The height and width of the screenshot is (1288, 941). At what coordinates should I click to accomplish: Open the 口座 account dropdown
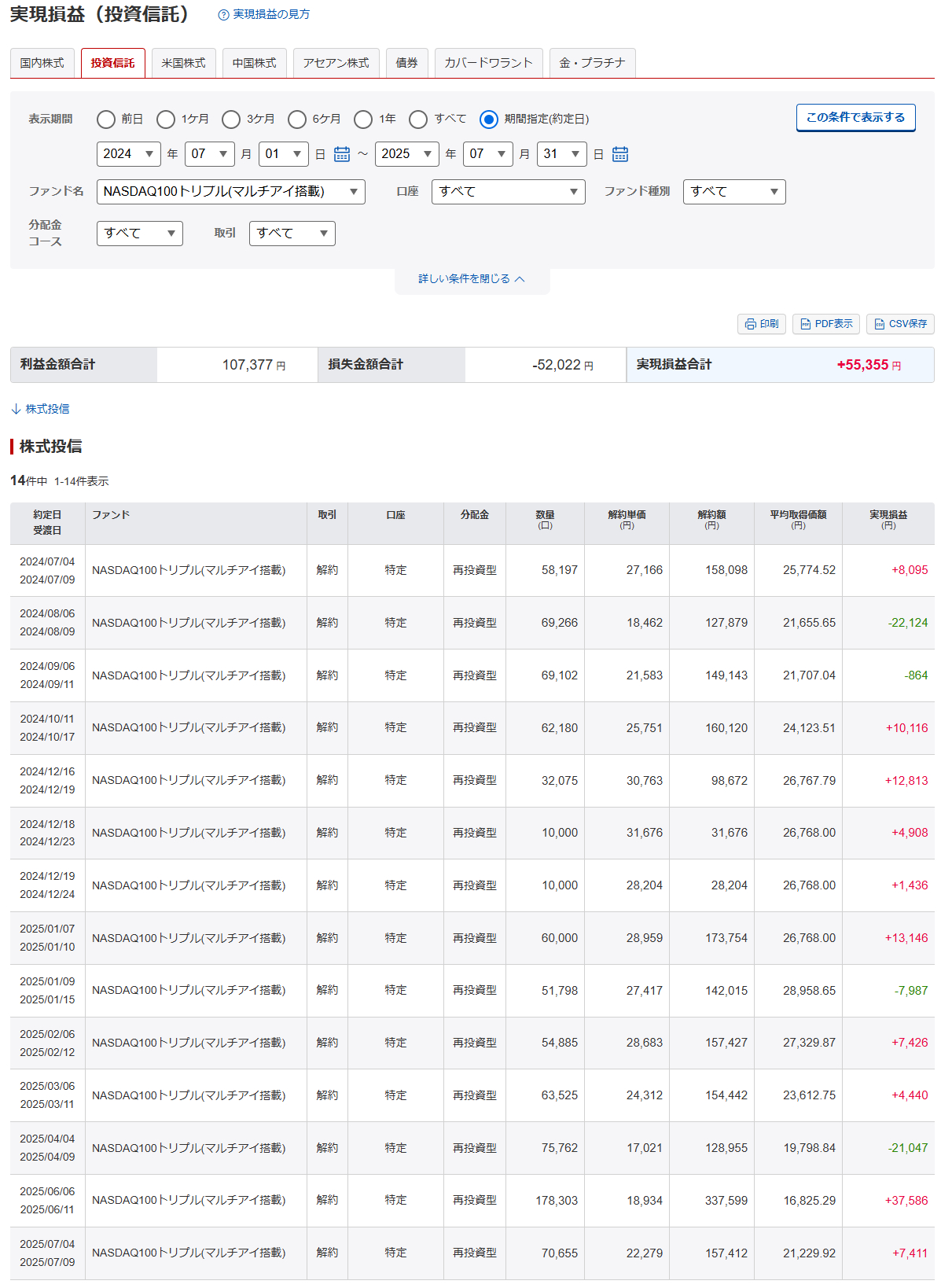pos(509,192)
